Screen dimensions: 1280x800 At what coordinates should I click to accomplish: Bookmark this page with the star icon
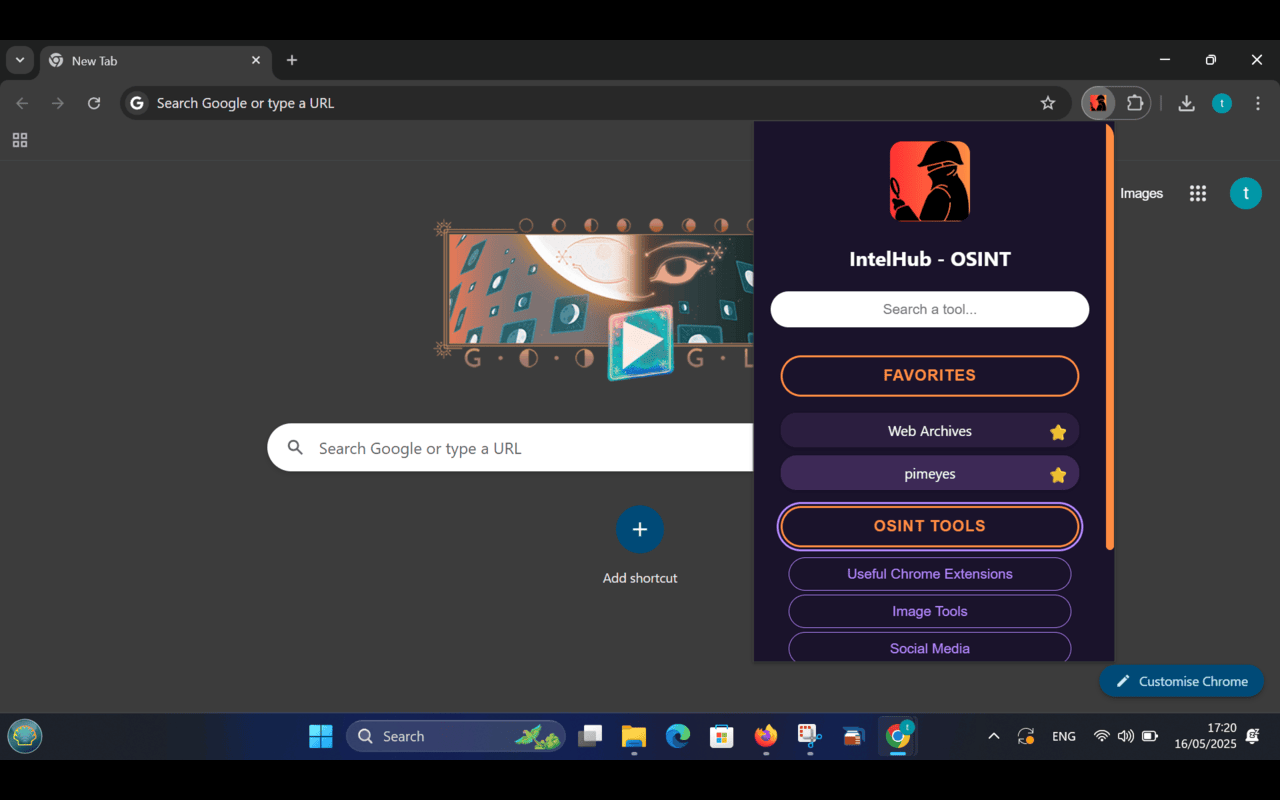(x=1047, y=103)
